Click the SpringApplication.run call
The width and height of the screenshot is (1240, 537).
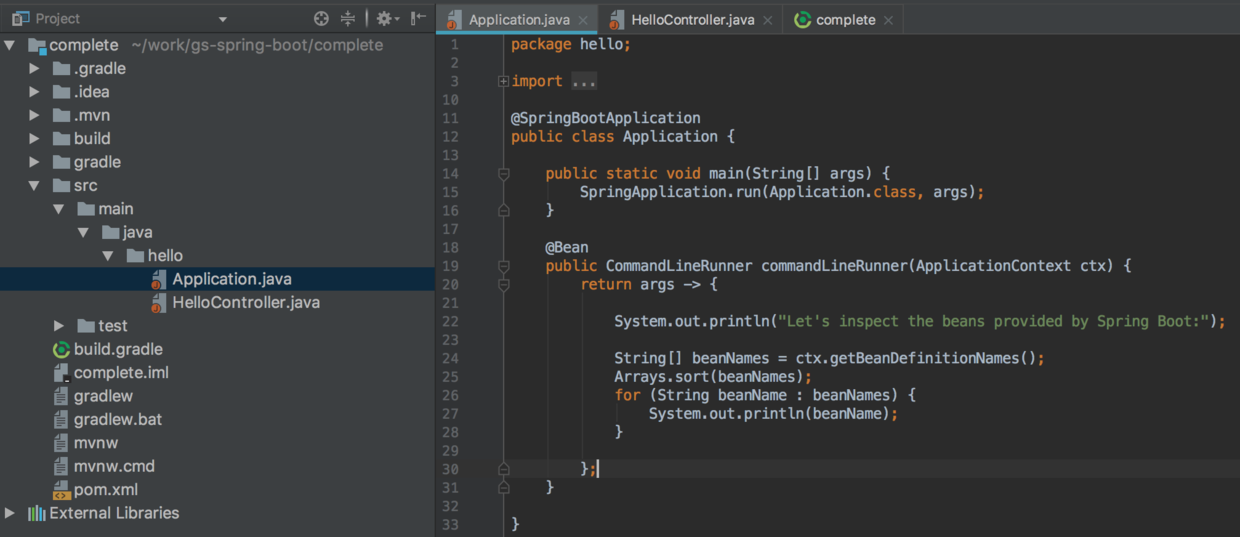click(x=782, y=192)
